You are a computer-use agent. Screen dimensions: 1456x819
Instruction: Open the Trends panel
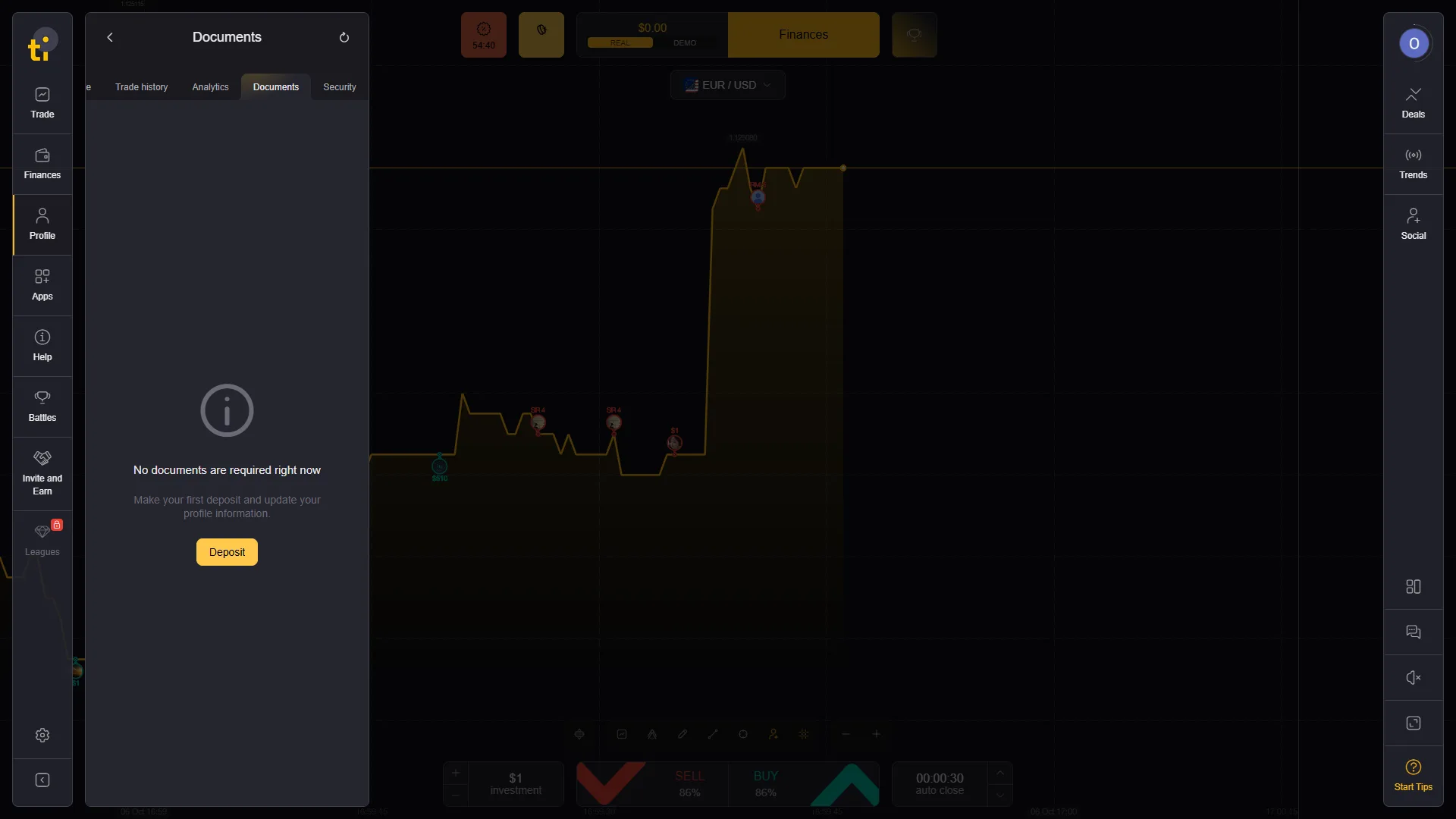point(1414,164)
